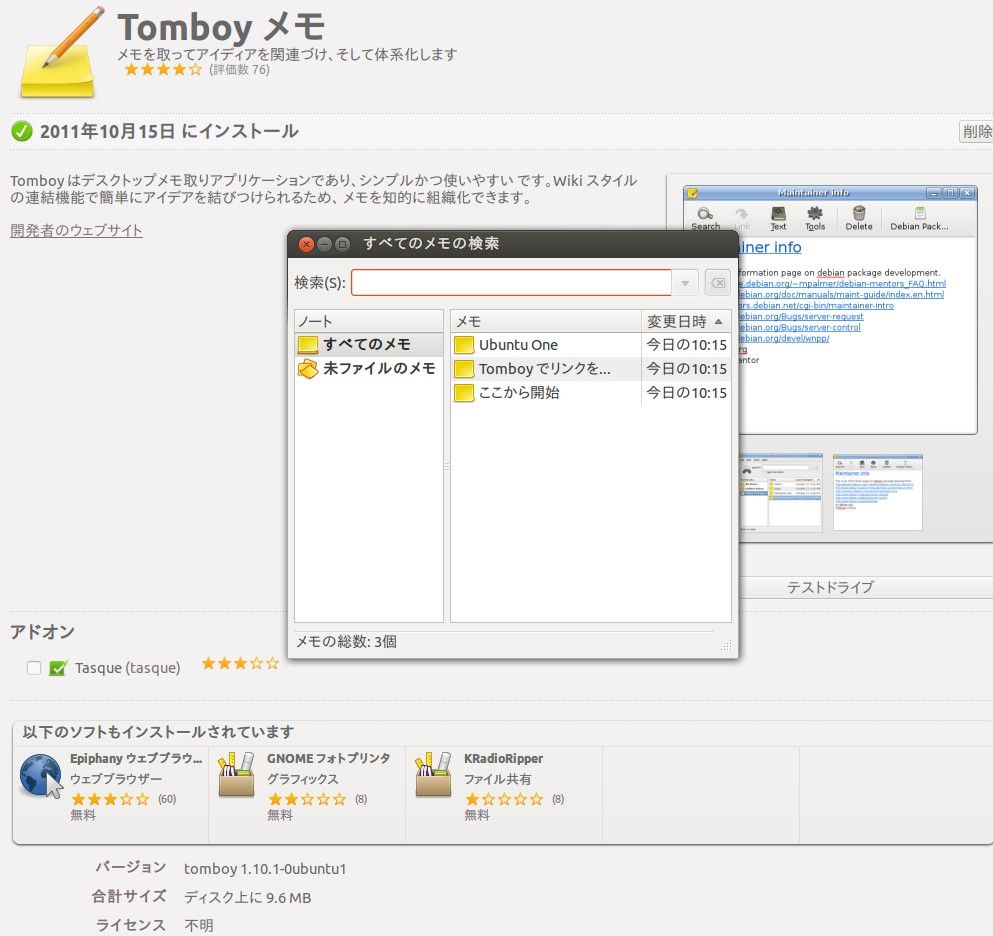Click the ノート column header
The height and width of the screenshot is (936, 993).
(369, 321)
